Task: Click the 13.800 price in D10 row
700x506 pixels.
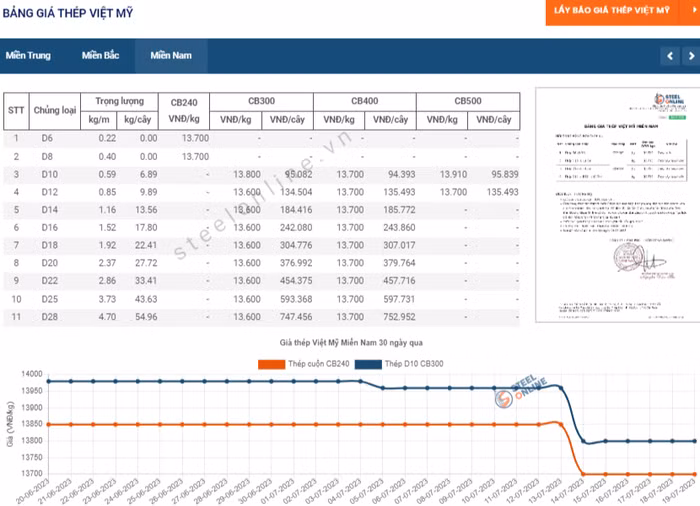Action: pyautogui.click(x=247, y=175)
